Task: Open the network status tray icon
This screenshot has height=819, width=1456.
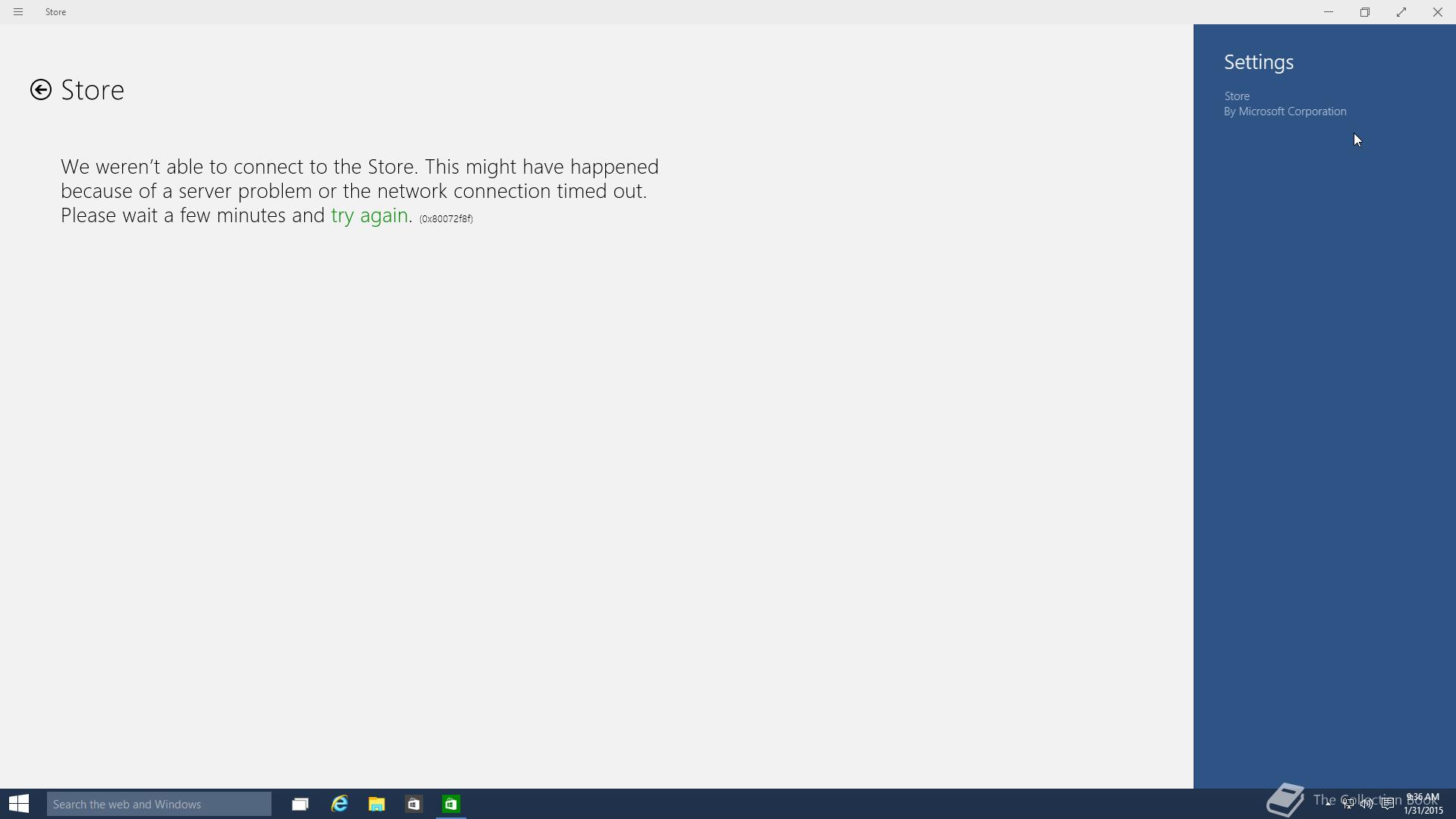Action: point(1348,804)
